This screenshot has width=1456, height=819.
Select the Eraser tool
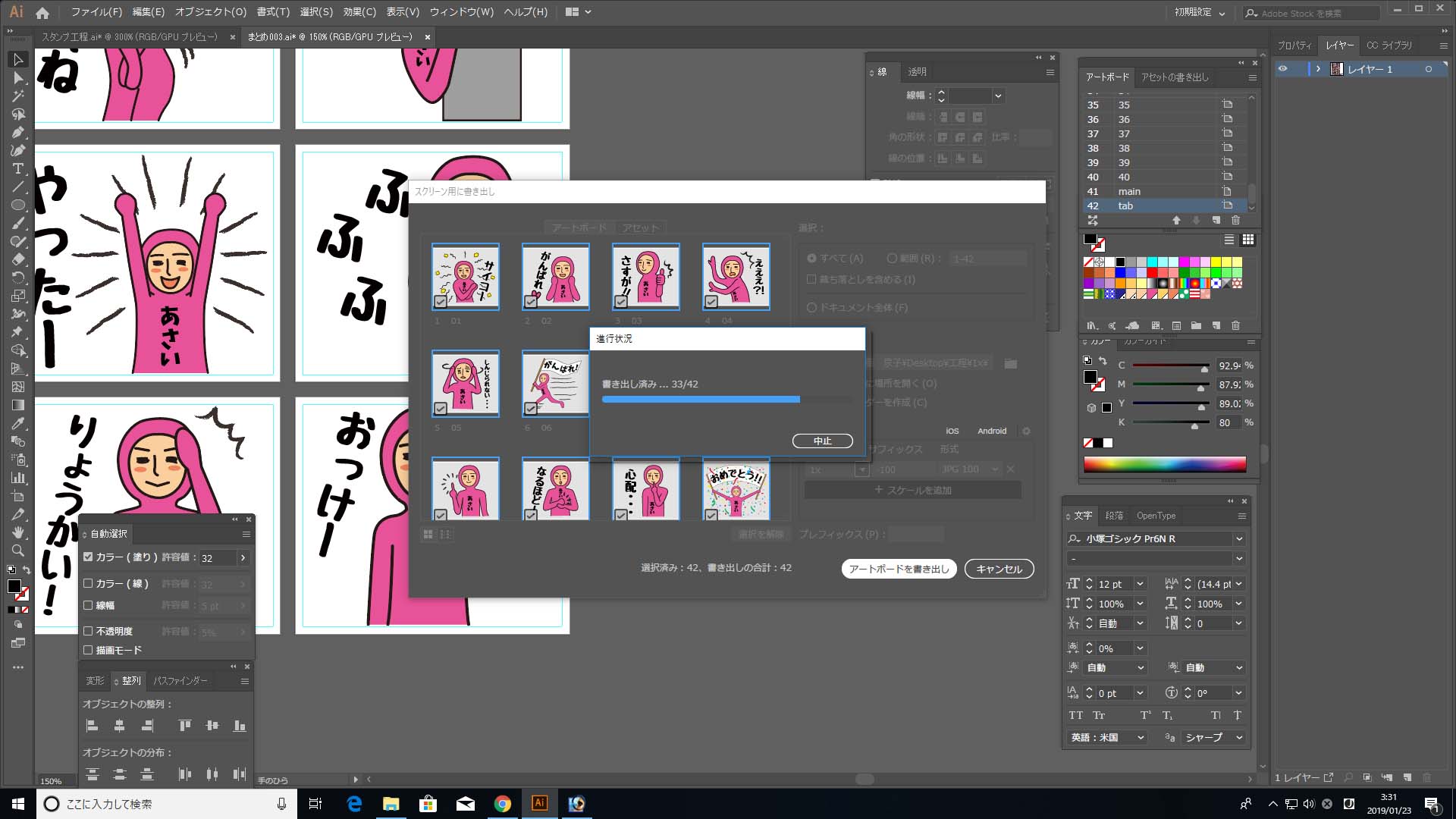click(x=18, y=259)
